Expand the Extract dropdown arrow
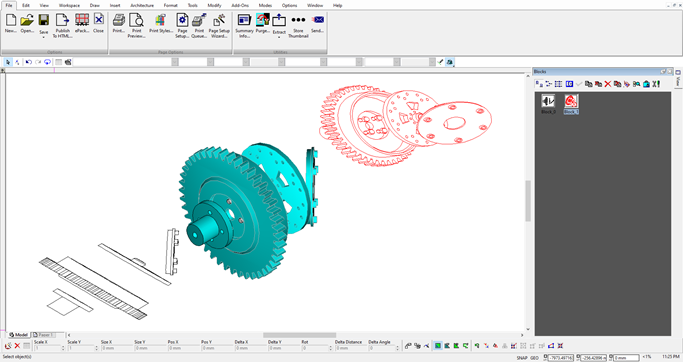Viewport: 683px width, 362px height. (279, 37)
